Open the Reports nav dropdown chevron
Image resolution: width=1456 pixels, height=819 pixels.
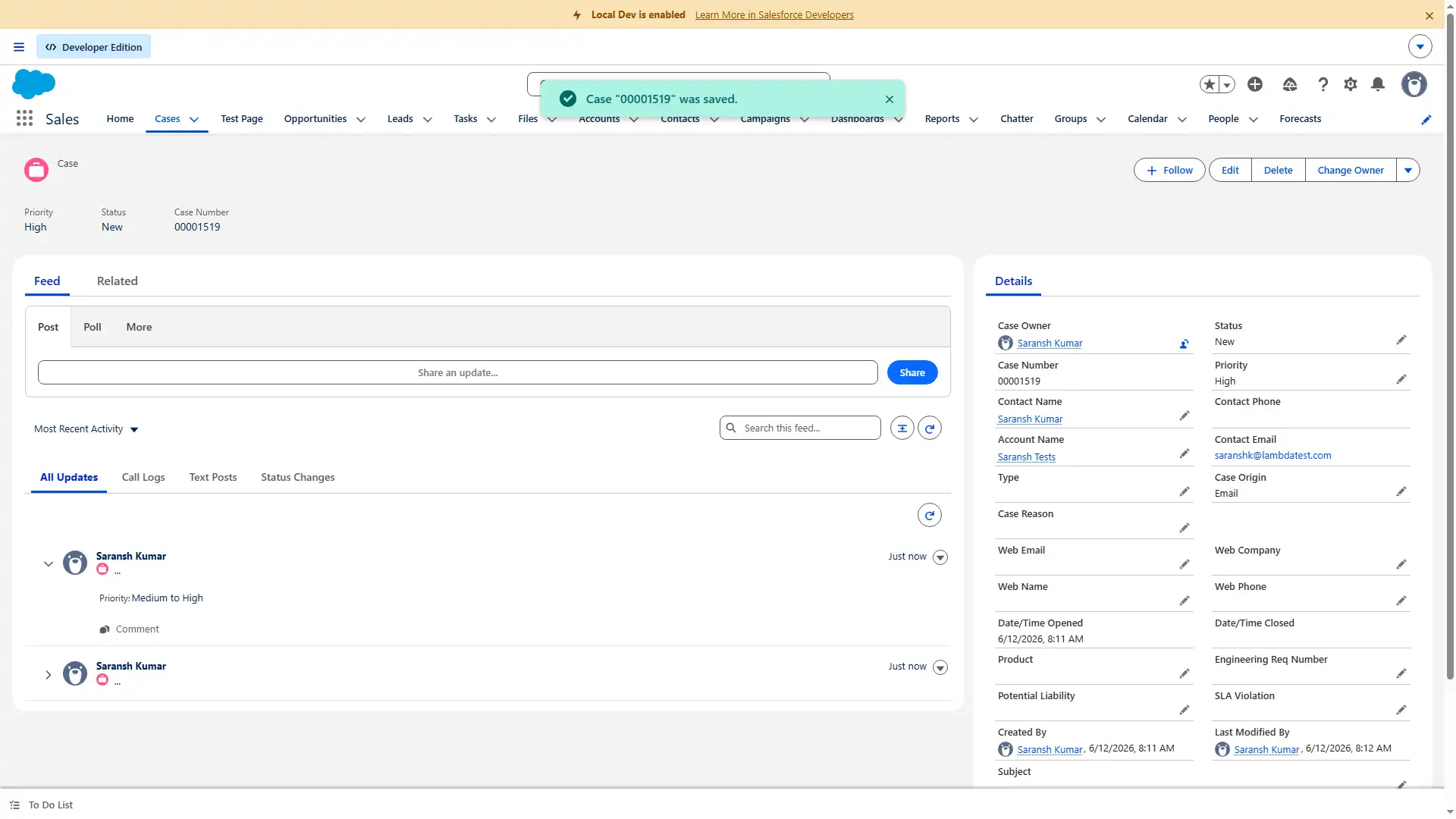(x=974, y=120)
